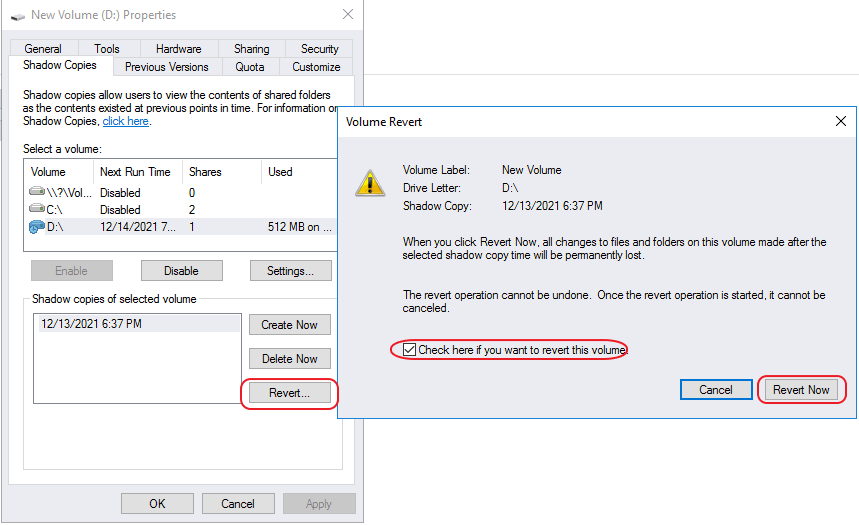Close the Volume Revert dialog
859x525 pixels.
tap(841, 121)
